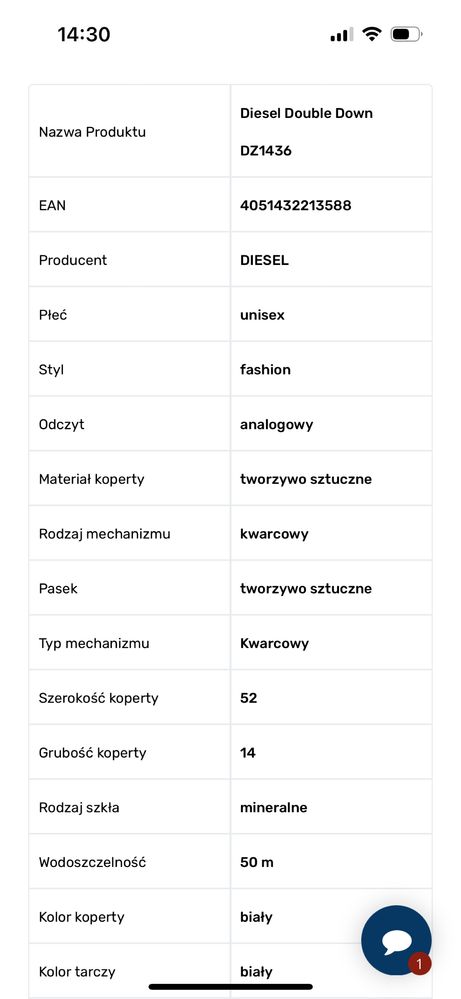Select the Szerokość koperty value 52

pos(248,698)
